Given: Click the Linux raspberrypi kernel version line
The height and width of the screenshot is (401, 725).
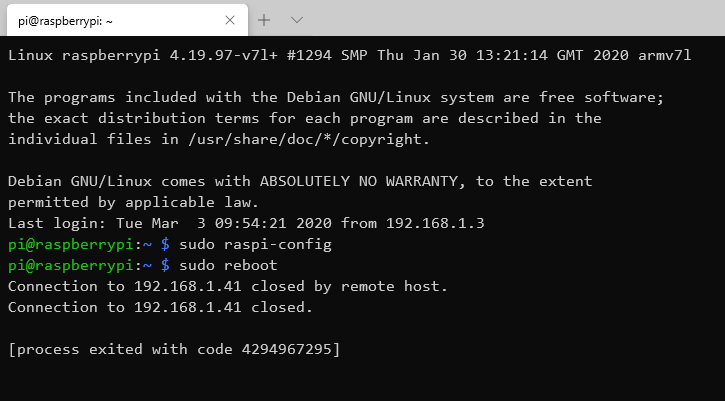Looking at the screenshot, I should (350, 56).
